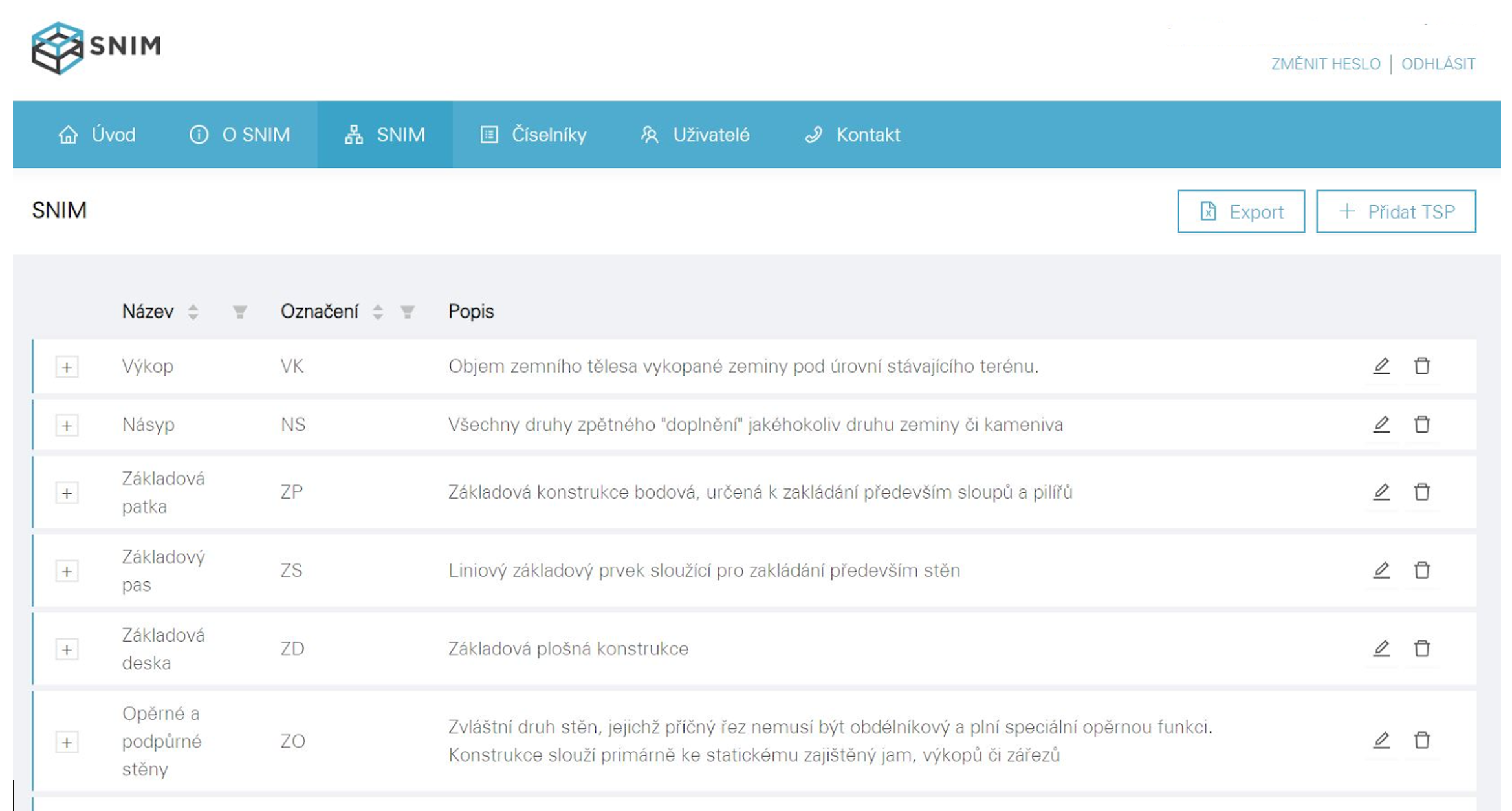Click the Excel icon inside Export button
Image resolution: width=1512 pixels, height=811 pixels.
(1208, 211)
